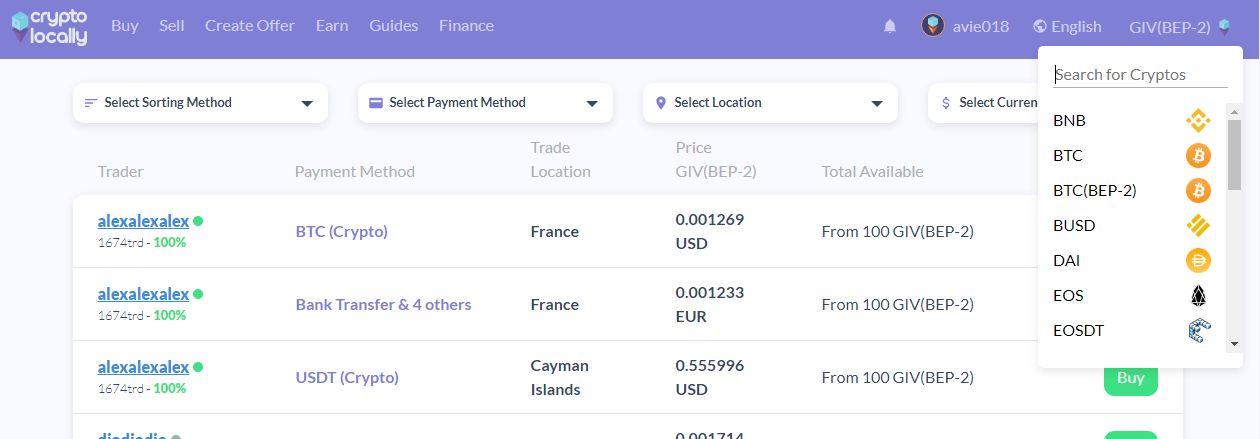Click the location pin icon
This screenshot has width=1260, height=439.
tap(661, 103)
